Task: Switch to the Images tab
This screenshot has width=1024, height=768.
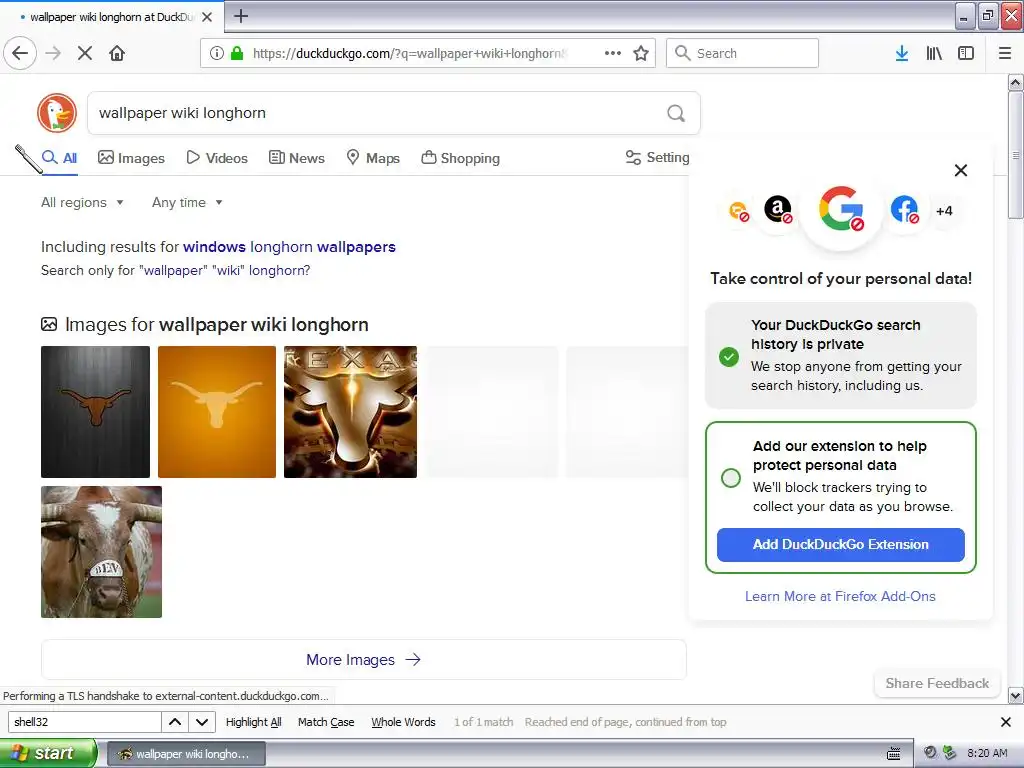Action: [x=131, y=157]
